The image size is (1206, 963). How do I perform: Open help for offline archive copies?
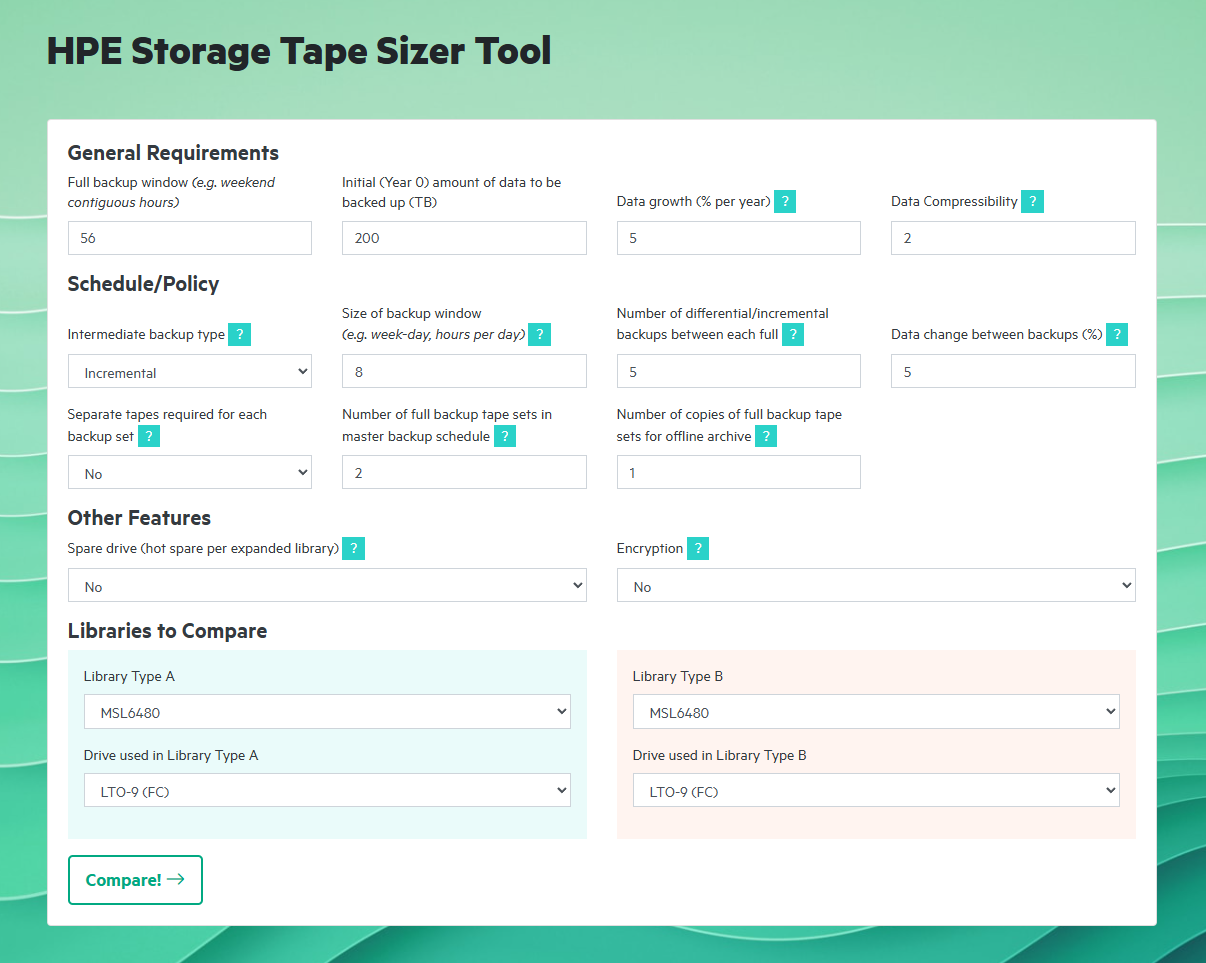(766, 436)
